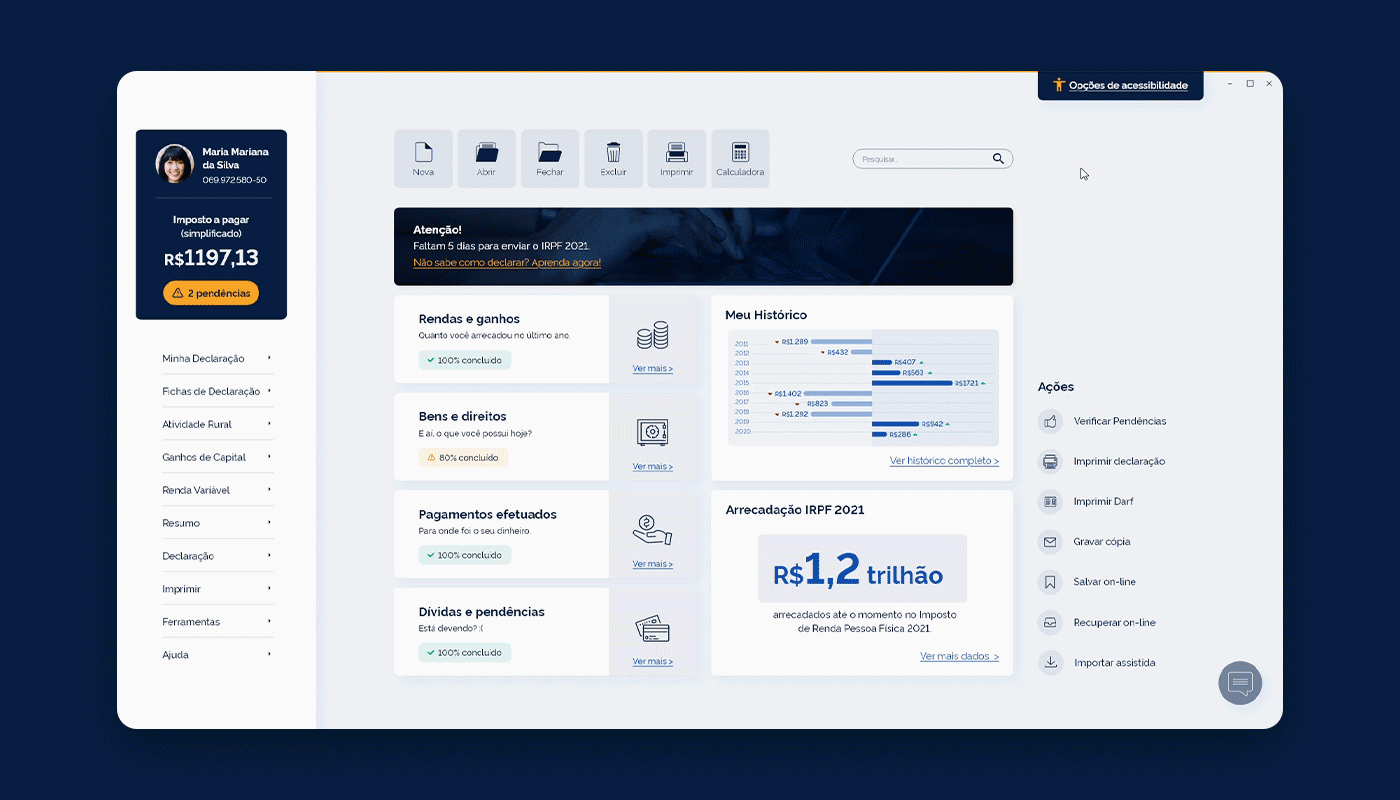Click the coins icon in Rendas e ganhos
This screenshot has height=800, width=1400.
[x=652, y=335]
